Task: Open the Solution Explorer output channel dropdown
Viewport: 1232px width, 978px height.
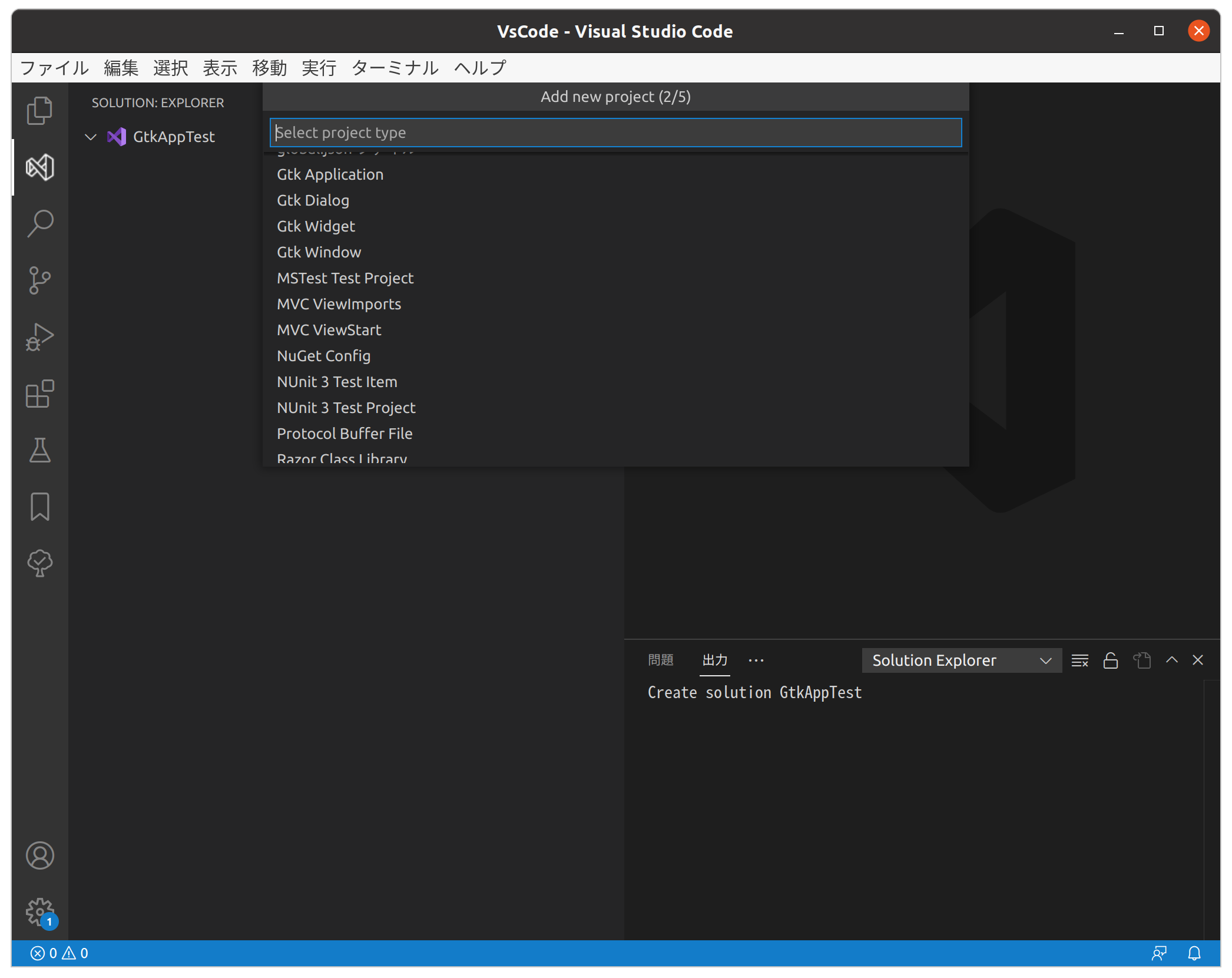Action: pyautogui.click(x=961, y=660)
